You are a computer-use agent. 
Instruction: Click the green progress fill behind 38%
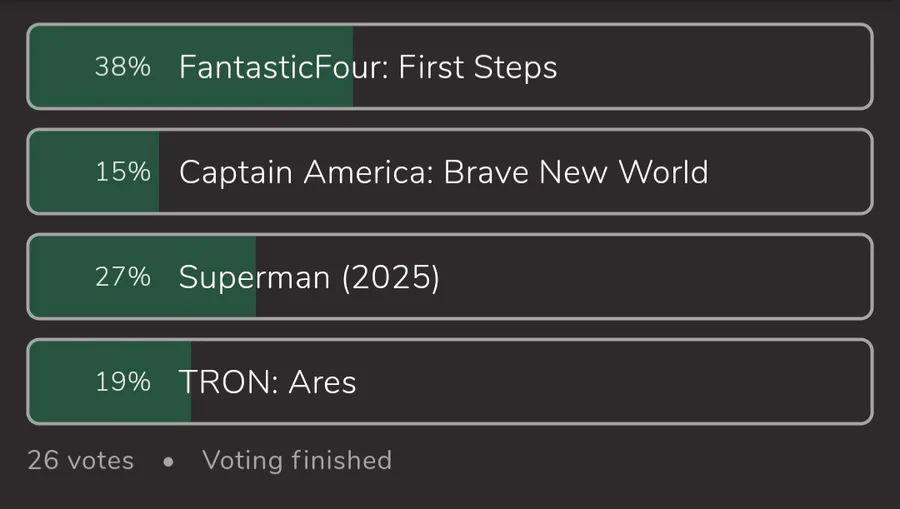point(60,67)
